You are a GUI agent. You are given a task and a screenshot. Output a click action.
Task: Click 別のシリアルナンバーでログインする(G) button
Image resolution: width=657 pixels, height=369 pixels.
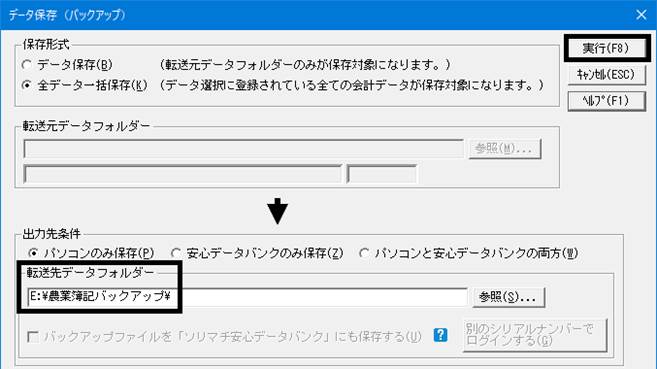535,335
